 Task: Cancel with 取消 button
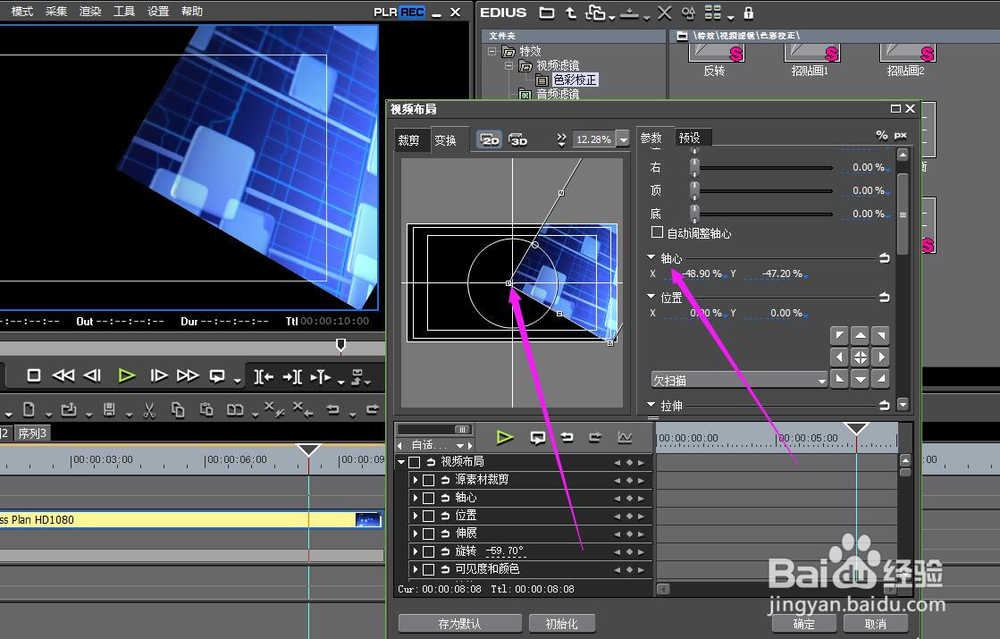pos(876,623)
